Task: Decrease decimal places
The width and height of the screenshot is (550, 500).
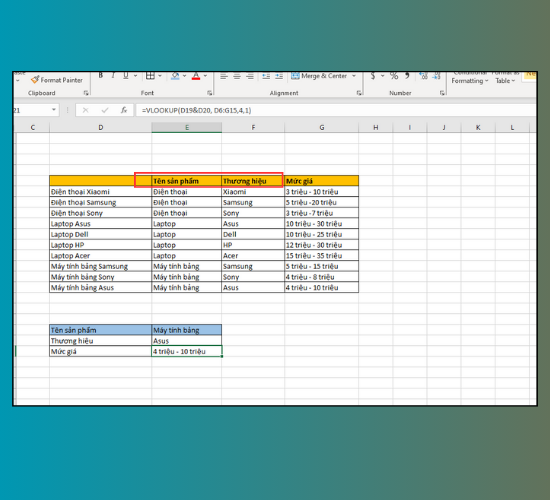Action: tap(436, 76)
